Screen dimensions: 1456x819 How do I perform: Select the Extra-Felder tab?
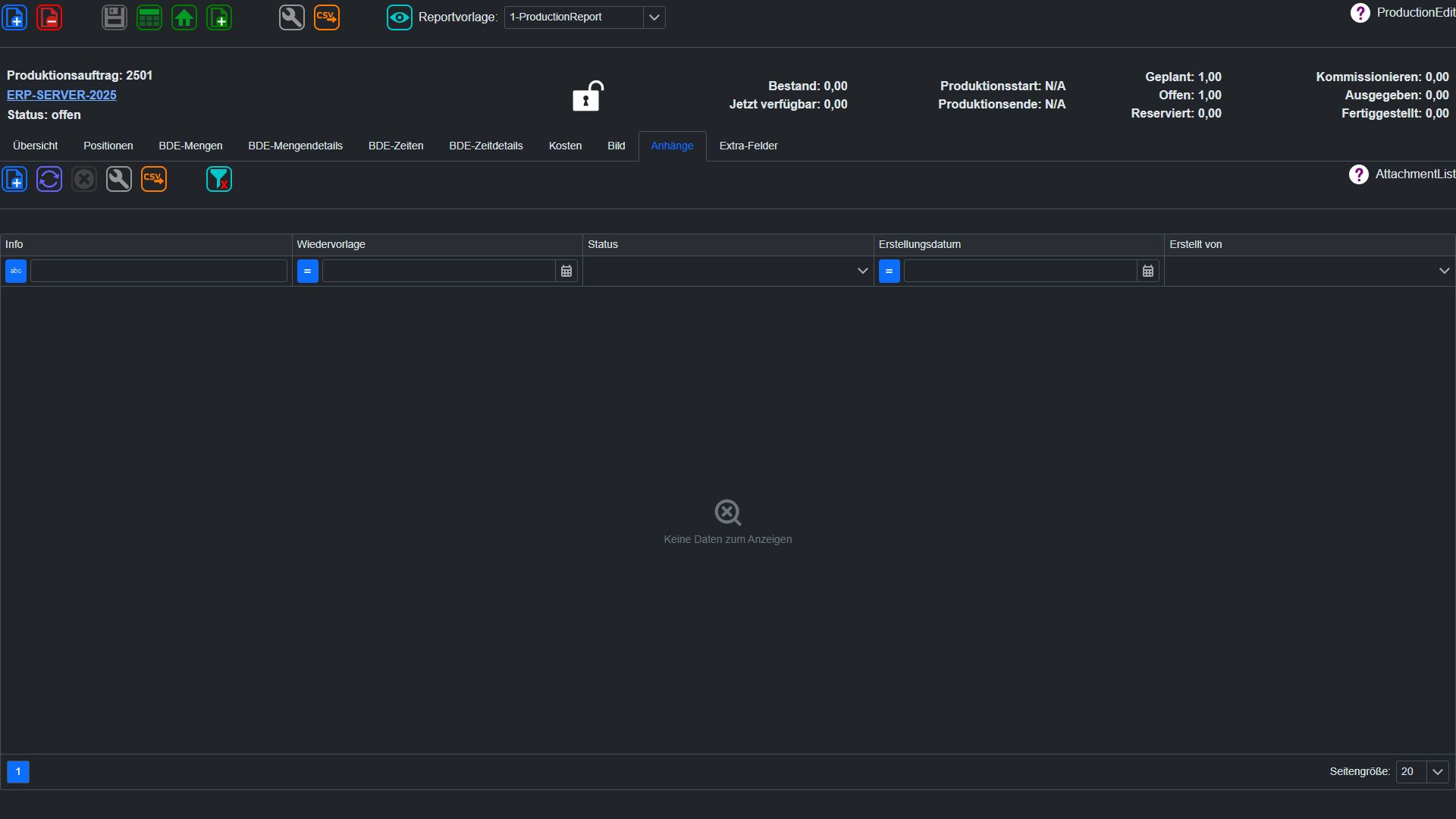click(x=748, y=146)
